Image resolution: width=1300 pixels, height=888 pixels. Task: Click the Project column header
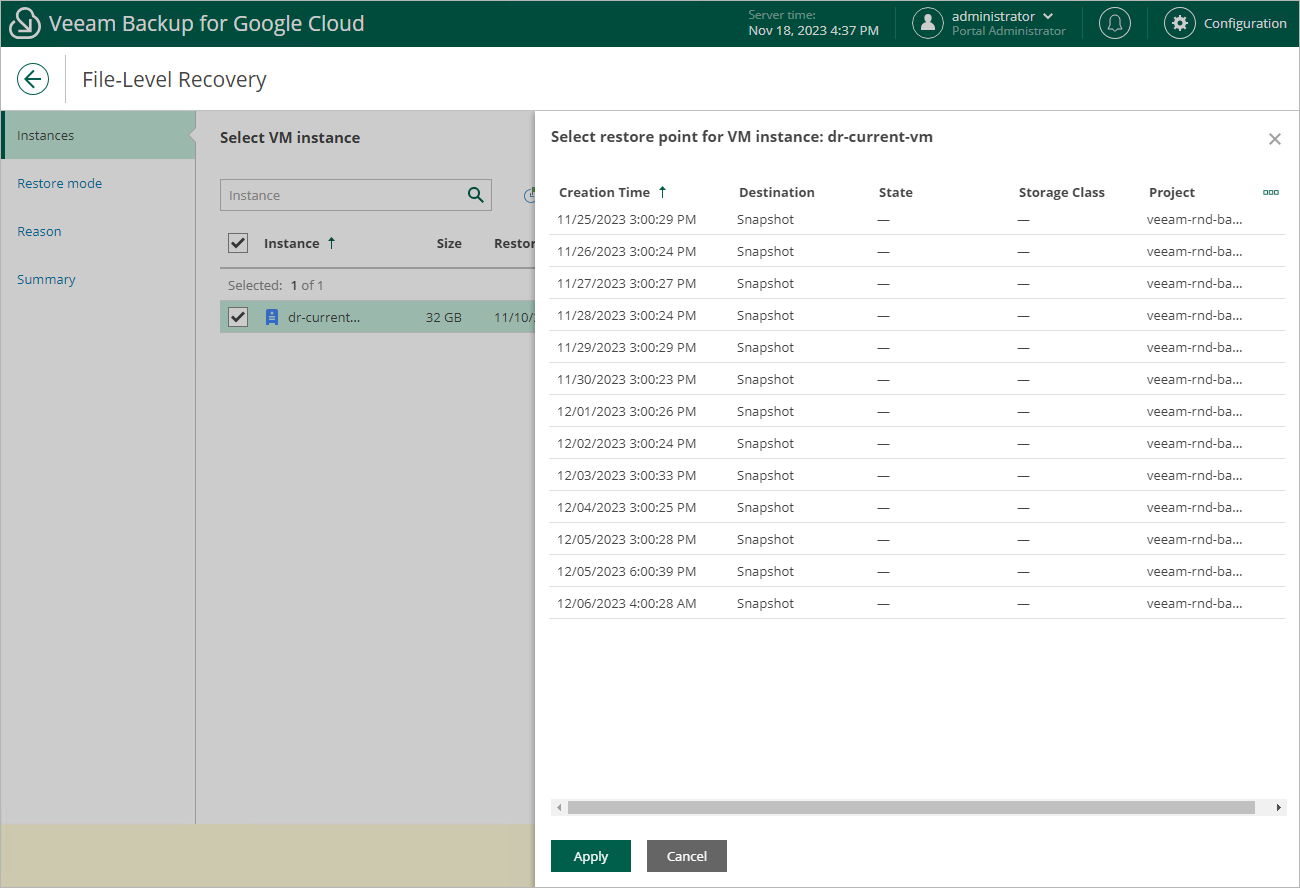click(x=1172, y=192)
